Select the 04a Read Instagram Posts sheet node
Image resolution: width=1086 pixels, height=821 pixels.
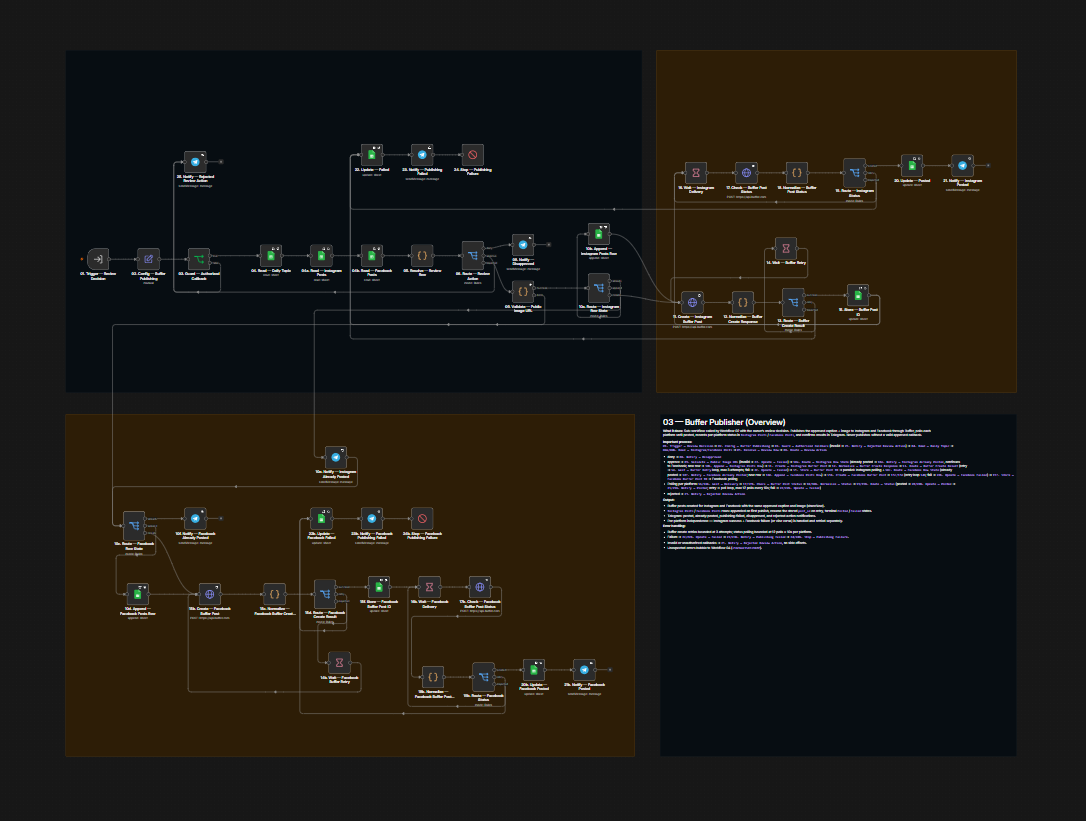pos(321,256)
